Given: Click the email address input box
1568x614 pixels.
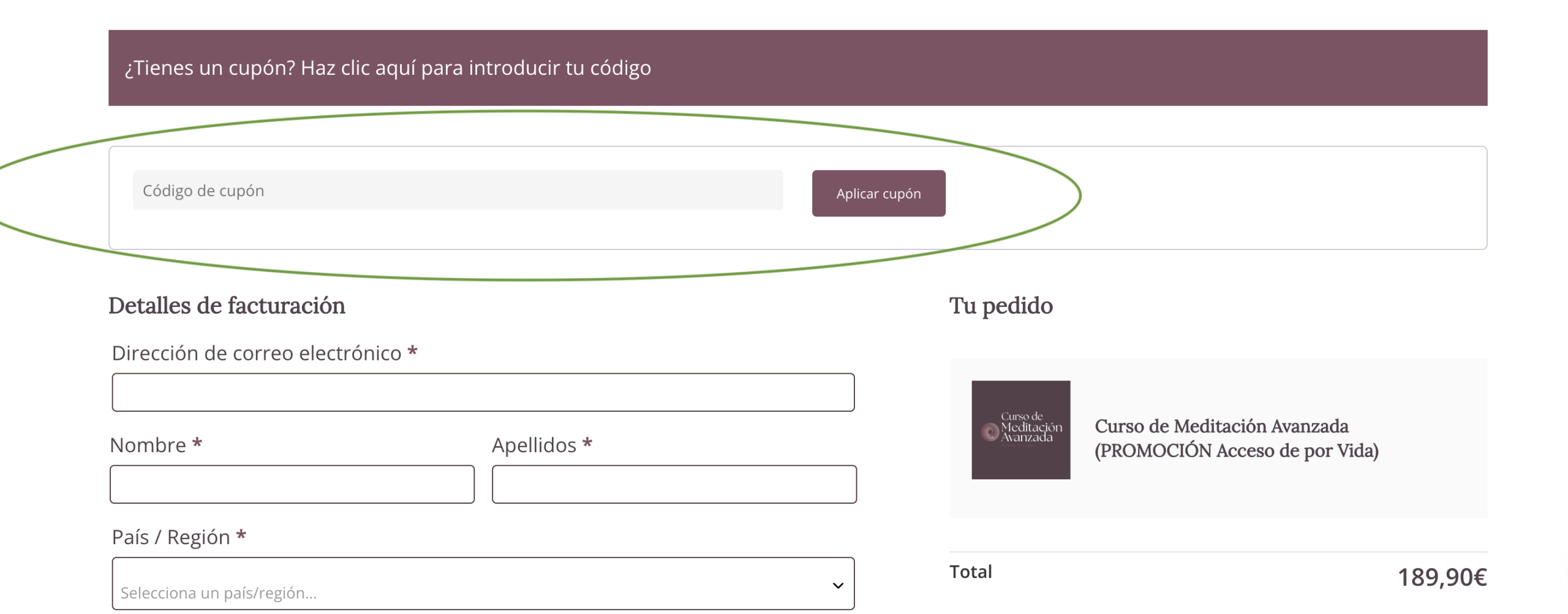Looking at the screenshot, I should 483,392.
